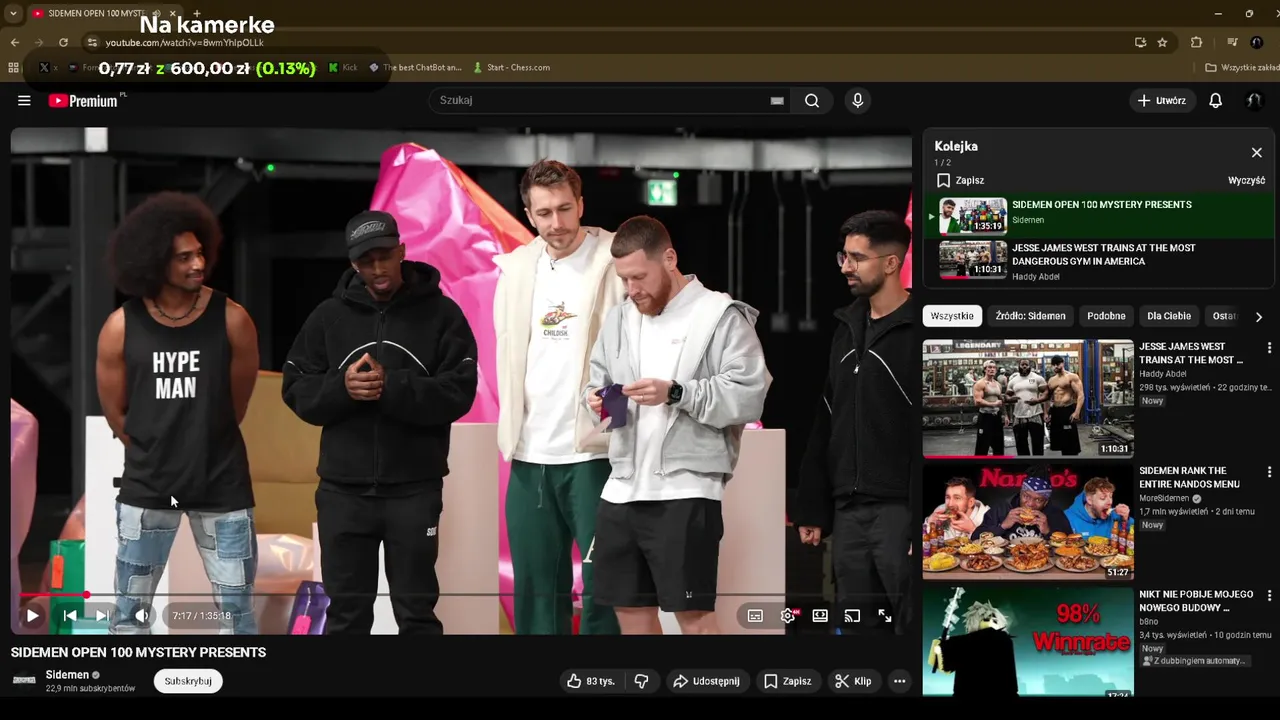Select the Wszystkie filter chip
This screenshot has height=720, width=1280.
(x=952, y=316)
